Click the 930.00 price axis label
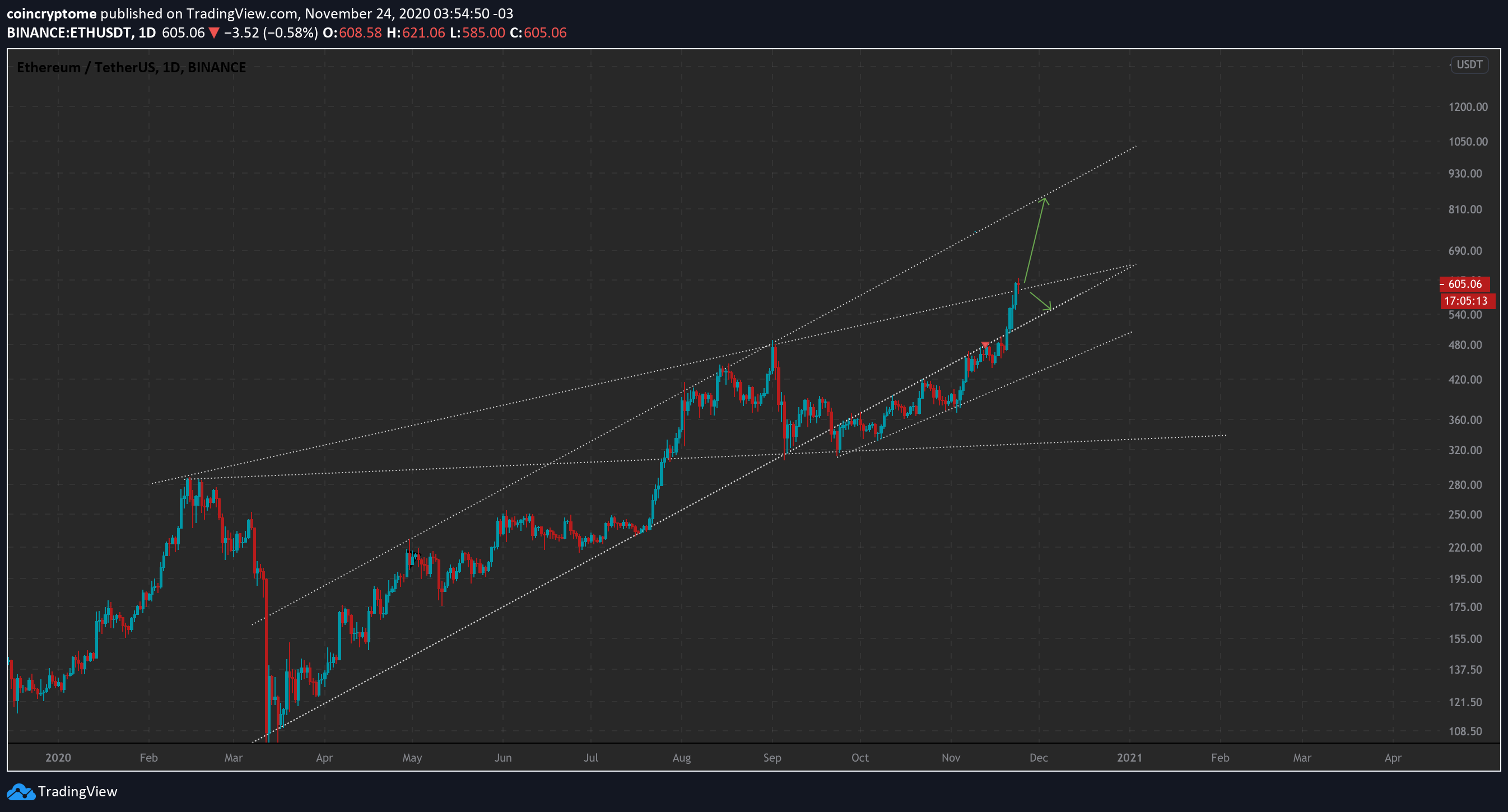This screenshot has height=812, width=1508. click(x=1465, y=174)
